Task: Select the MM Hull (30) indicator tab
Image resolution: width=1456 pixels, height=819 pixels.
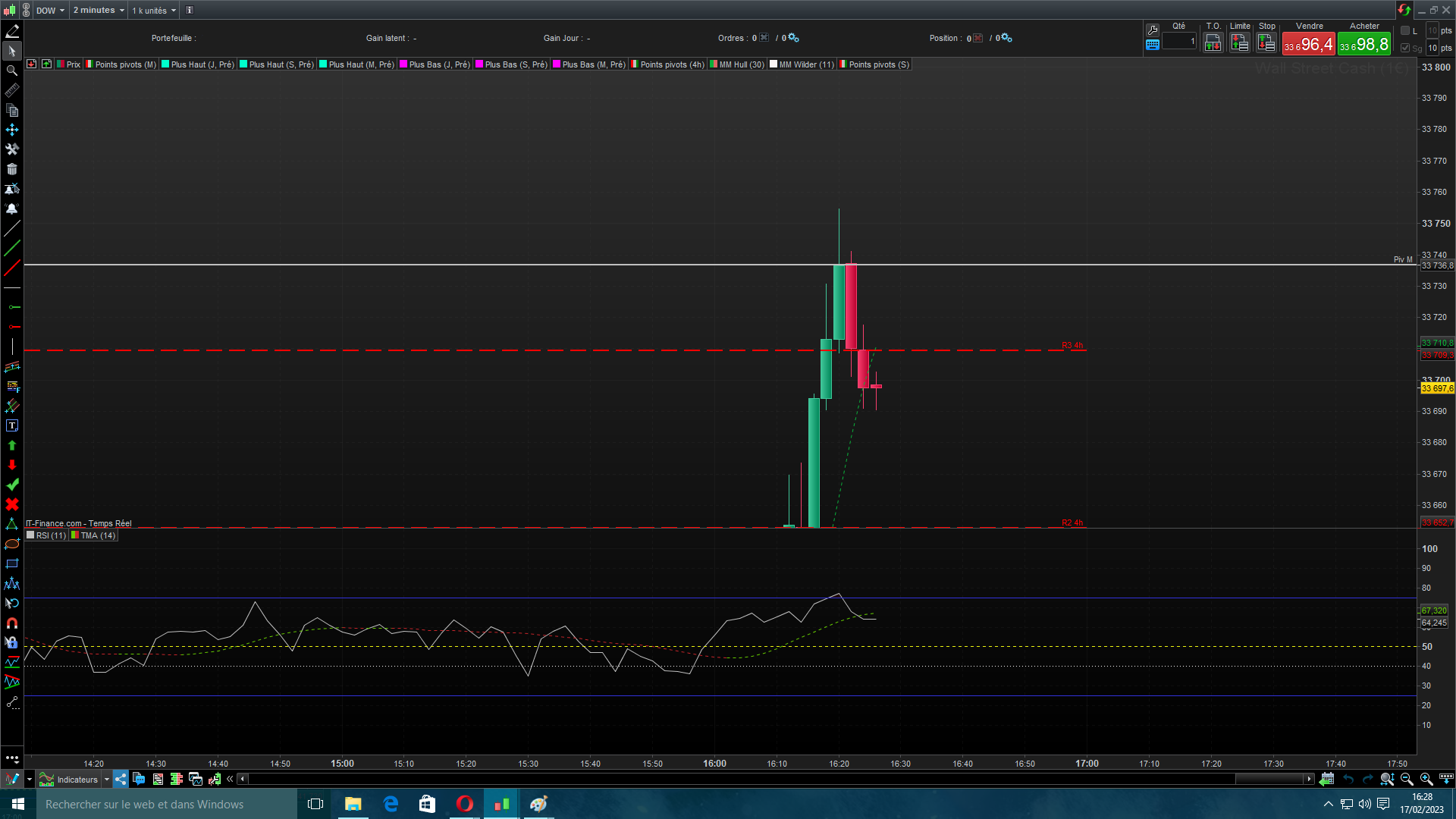Action: coord(737,64)
